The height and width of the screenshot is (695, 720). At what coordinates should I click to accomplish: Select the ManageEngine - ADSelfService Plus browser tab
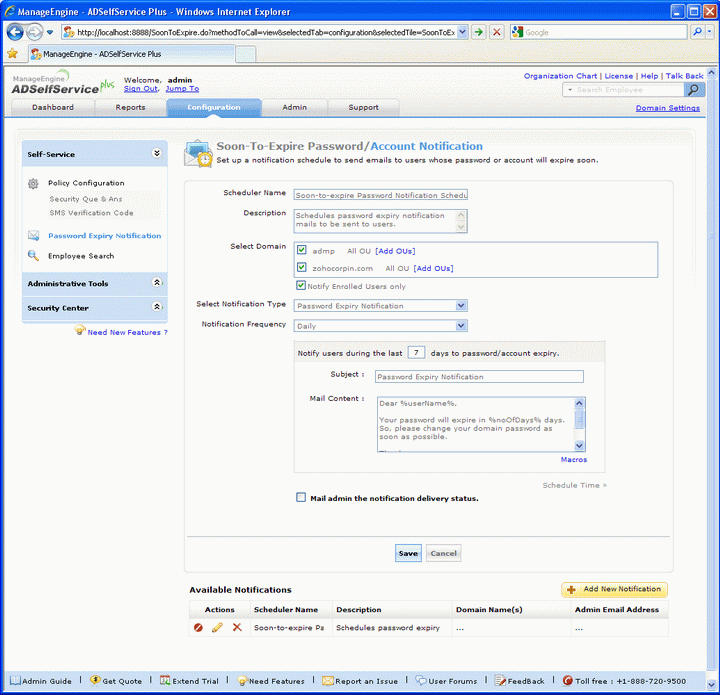131,54
